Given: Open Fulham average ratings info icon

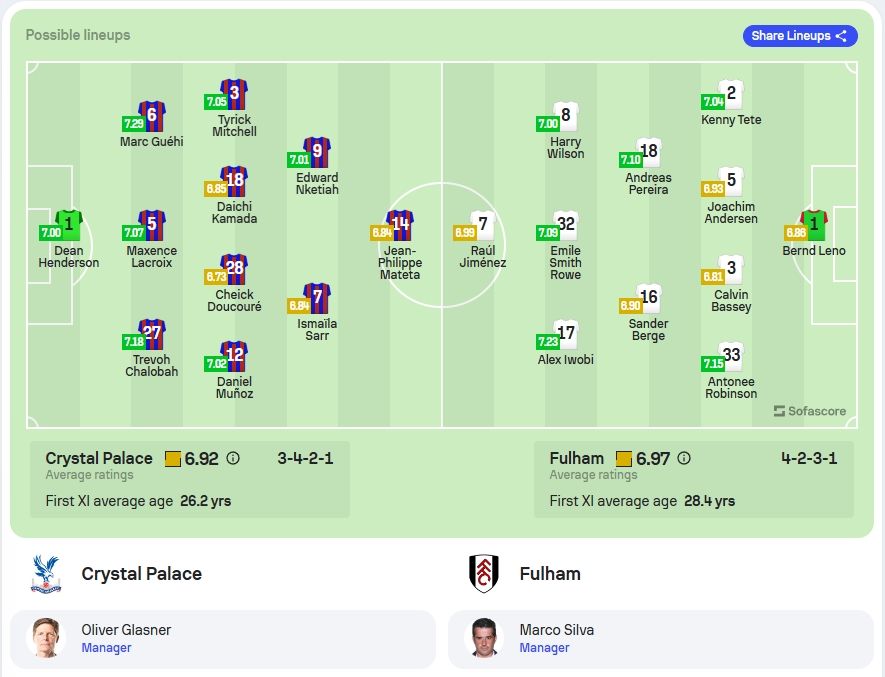Looking at the screenshot, I should tap(684, 458).
